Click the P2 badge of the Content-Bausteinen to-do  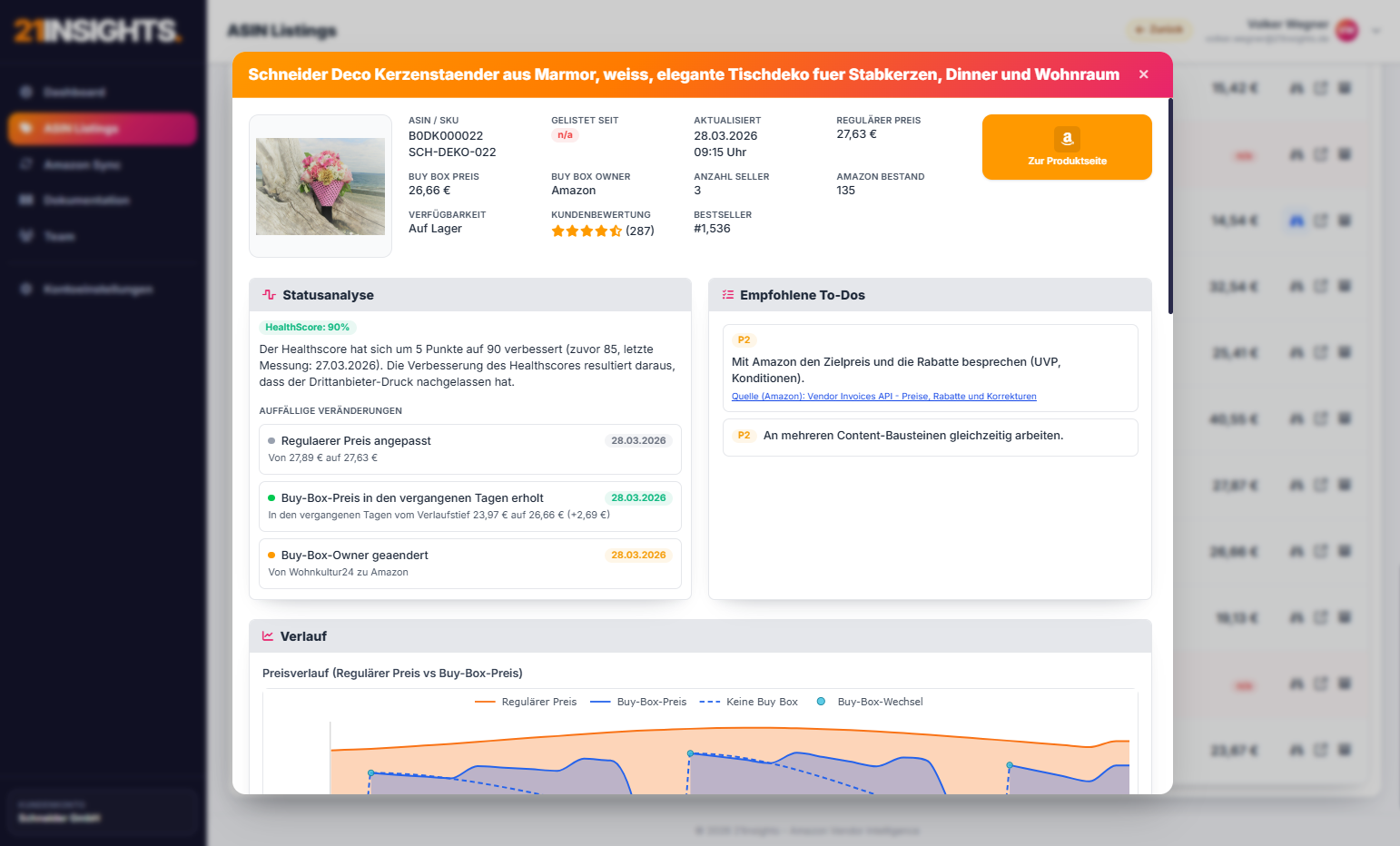click(744, 436)
